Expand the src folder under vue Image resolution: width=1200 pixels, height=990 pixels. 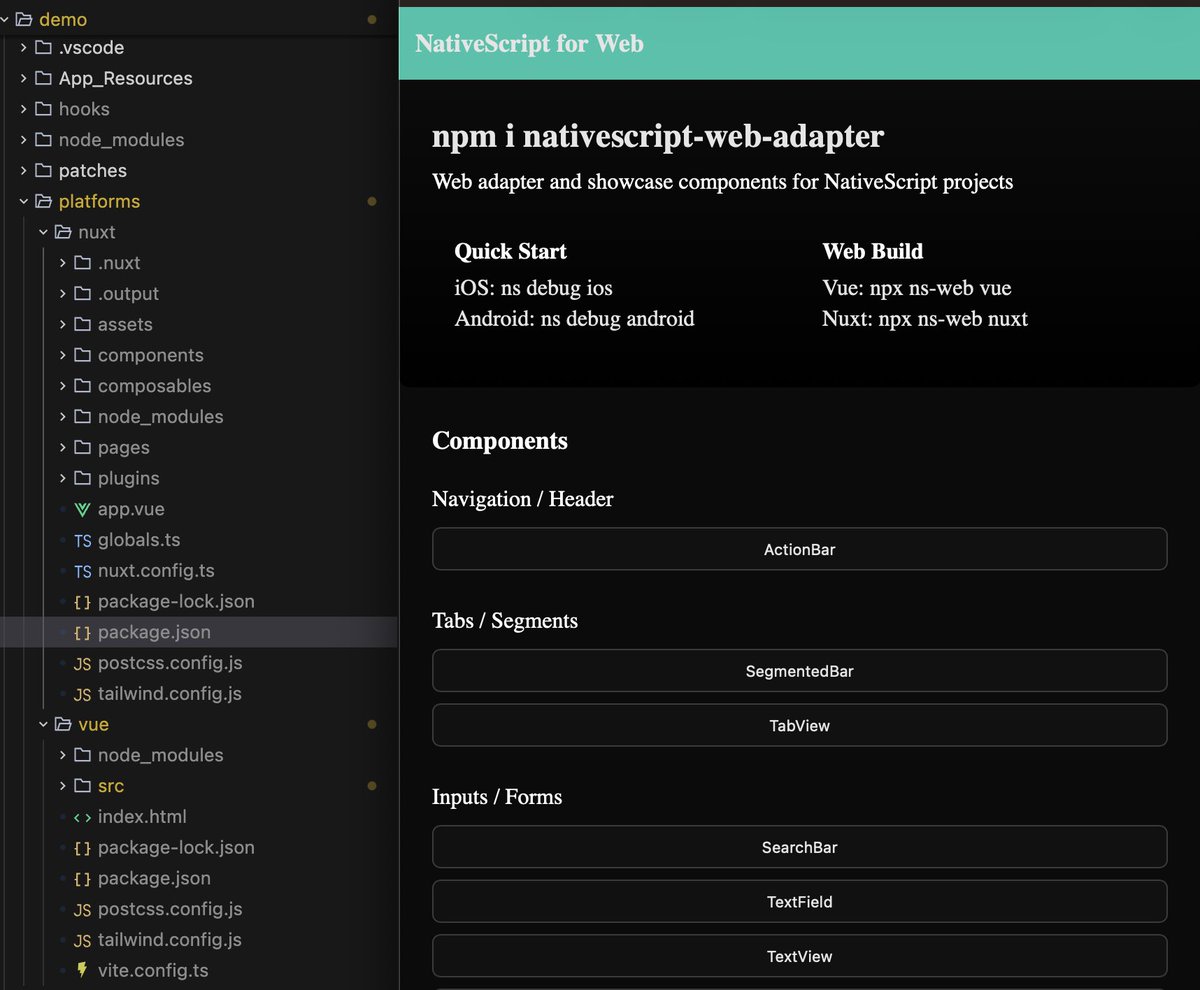point(63,786)
